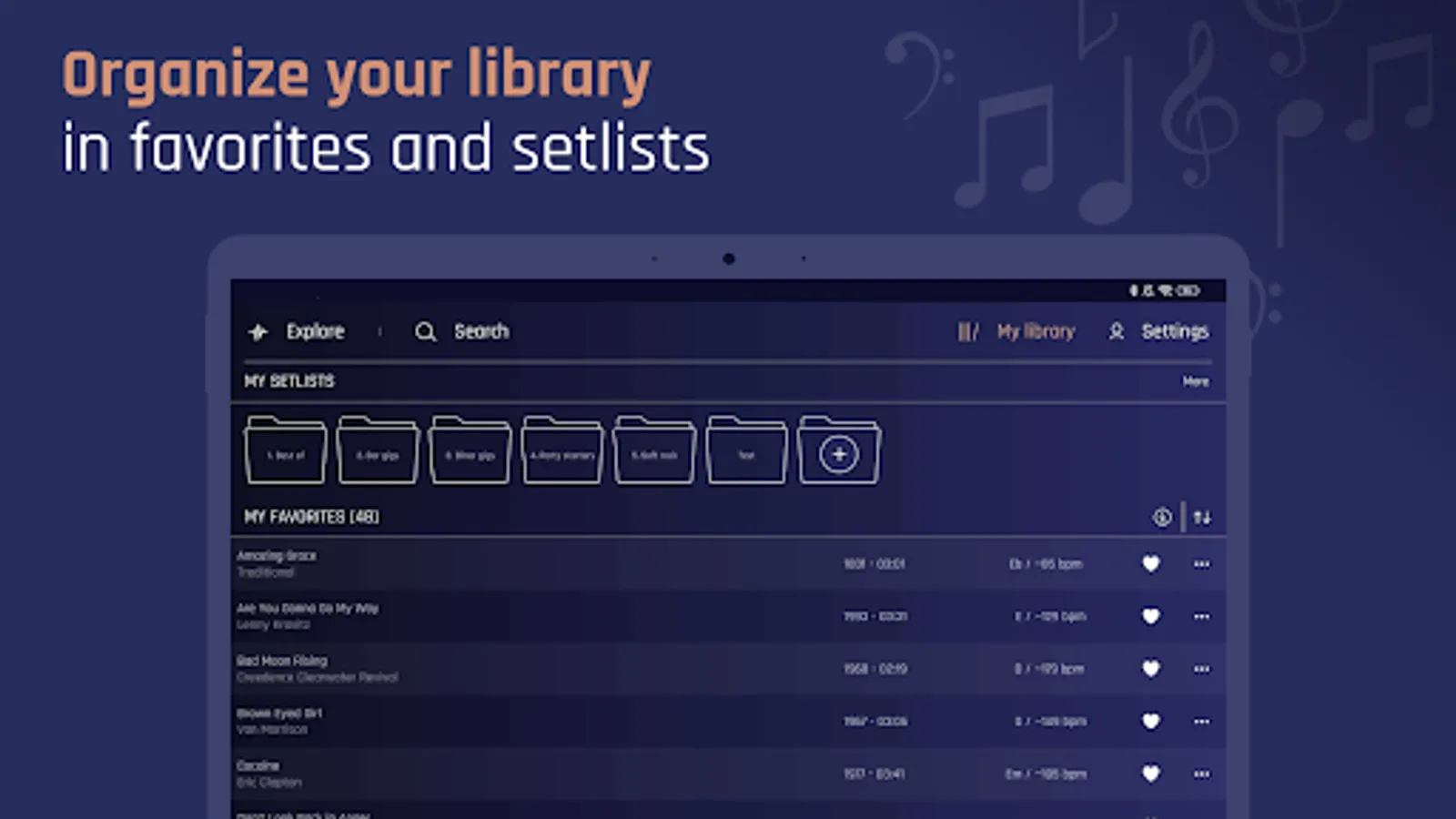The width and height of the screenshot is (1456, 819).
Task: Click the My Favorites section heading
Action: pyautogui.click(x=311, y=517)
